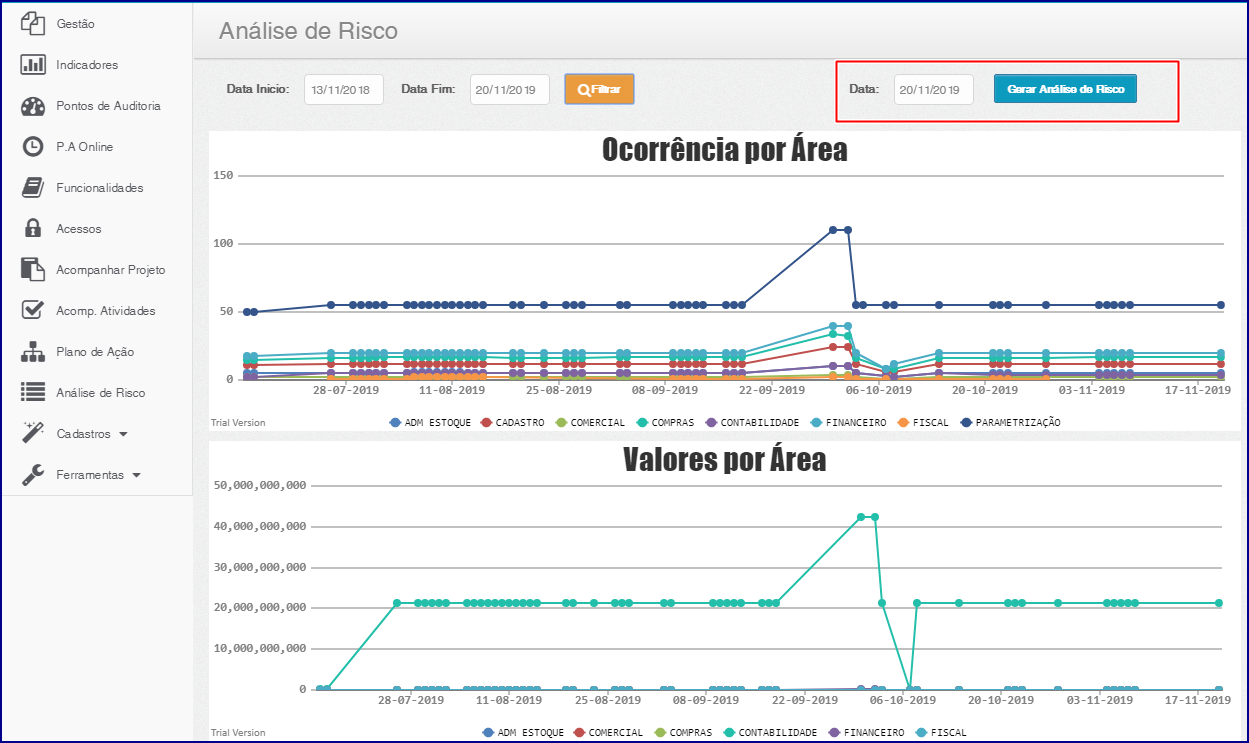The width and height of the screenshot is (1249, 743).
Task: Toggle ADM ESTOQUE series in Valores legend
Action: pyautogui.click(x=523, y=733)
